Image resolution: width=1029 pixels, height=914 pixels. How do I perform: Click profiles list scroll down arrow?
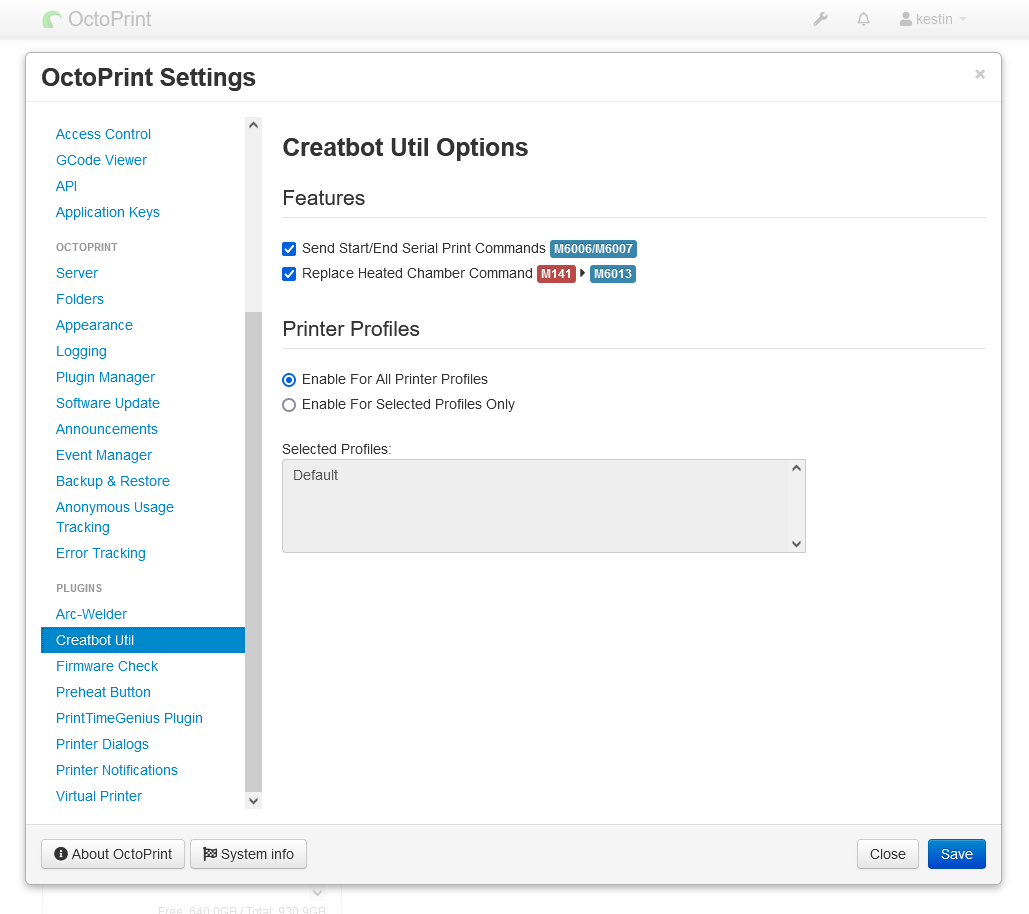(796, 544)
